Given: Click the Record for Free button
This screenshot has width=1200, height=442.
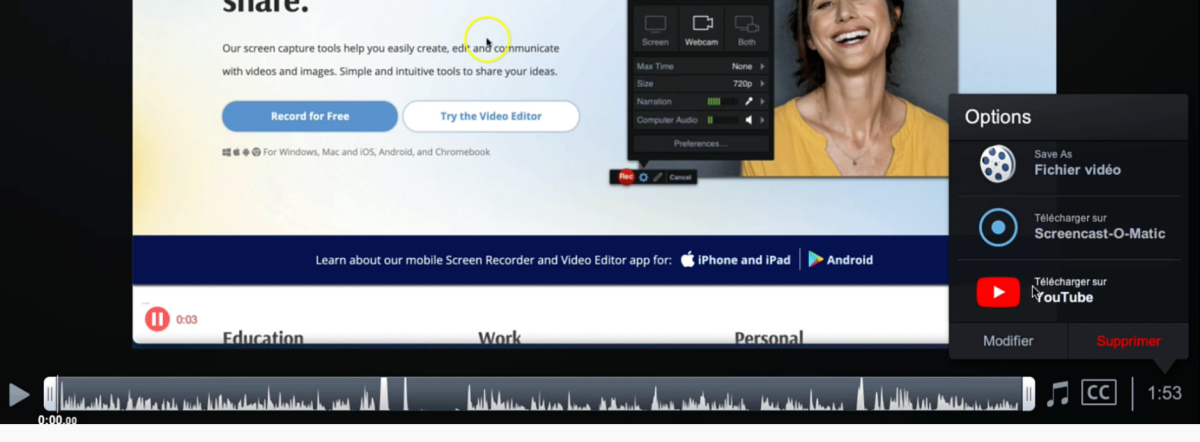Looking at the screenshot, I should 310,116.
